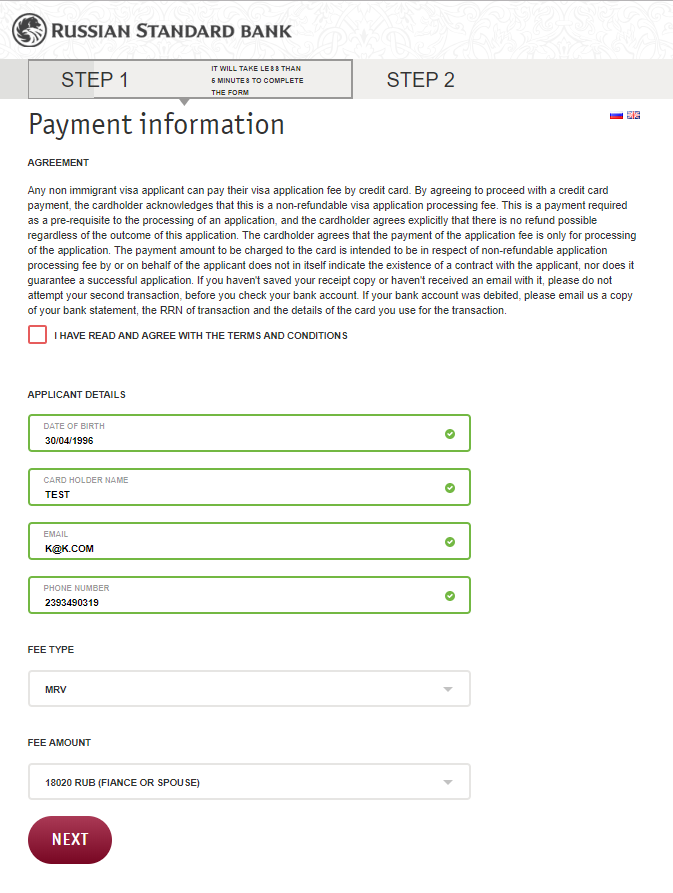Focus the Date of Birth input field
This screenshot has width=673, height=893.
click(249, 433)
